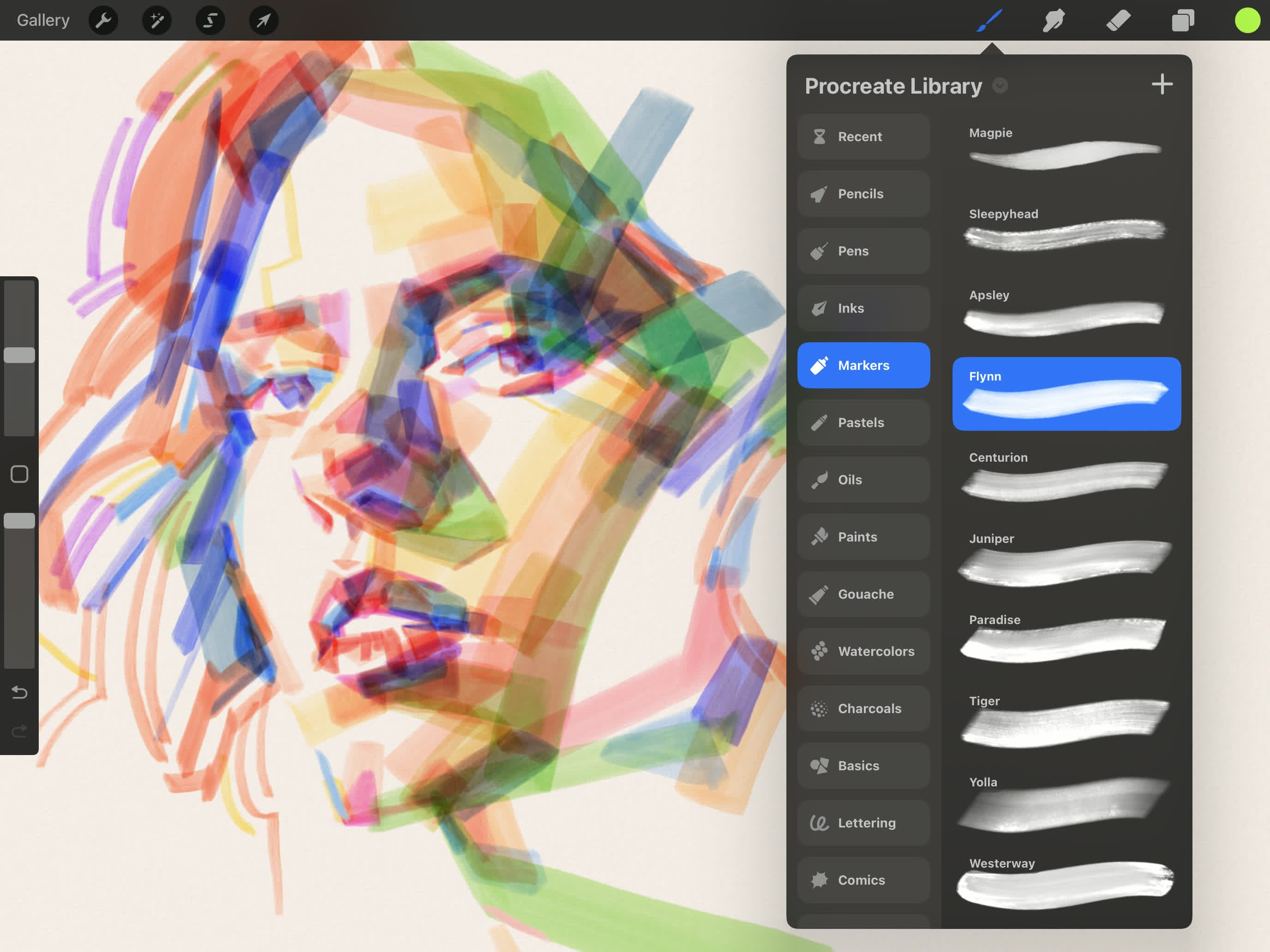Viewport: 1270px width, 952px height.
Task: Open the Actions wrench menu
Action: pyautogui.click(x=103, y=21)
